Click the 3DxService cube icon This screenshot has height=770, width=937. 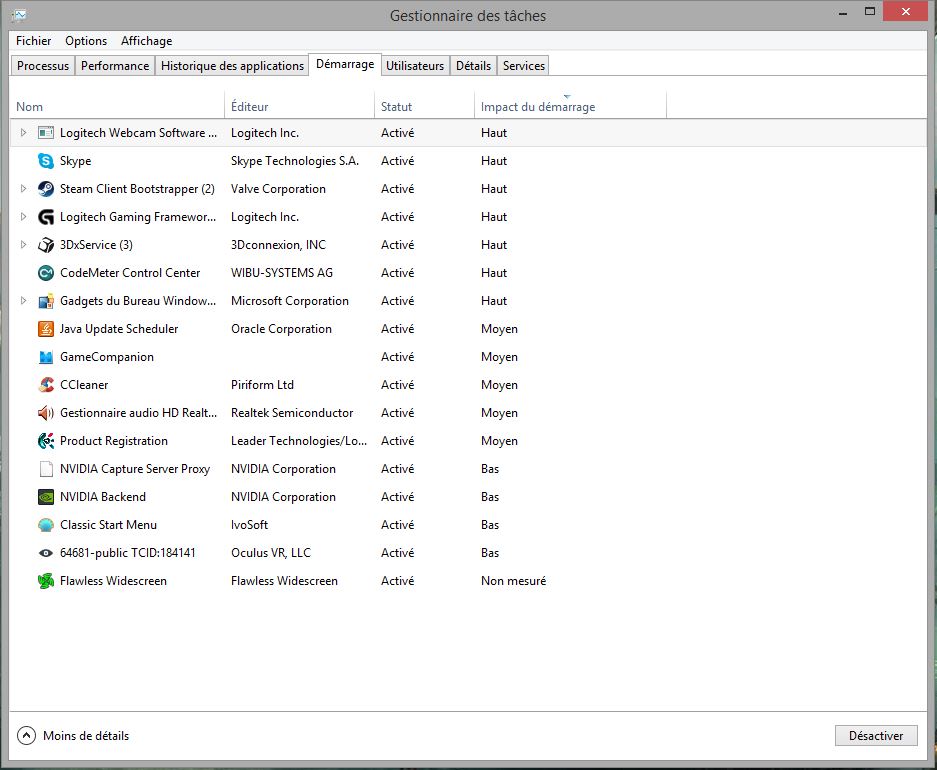pos(46,245)
